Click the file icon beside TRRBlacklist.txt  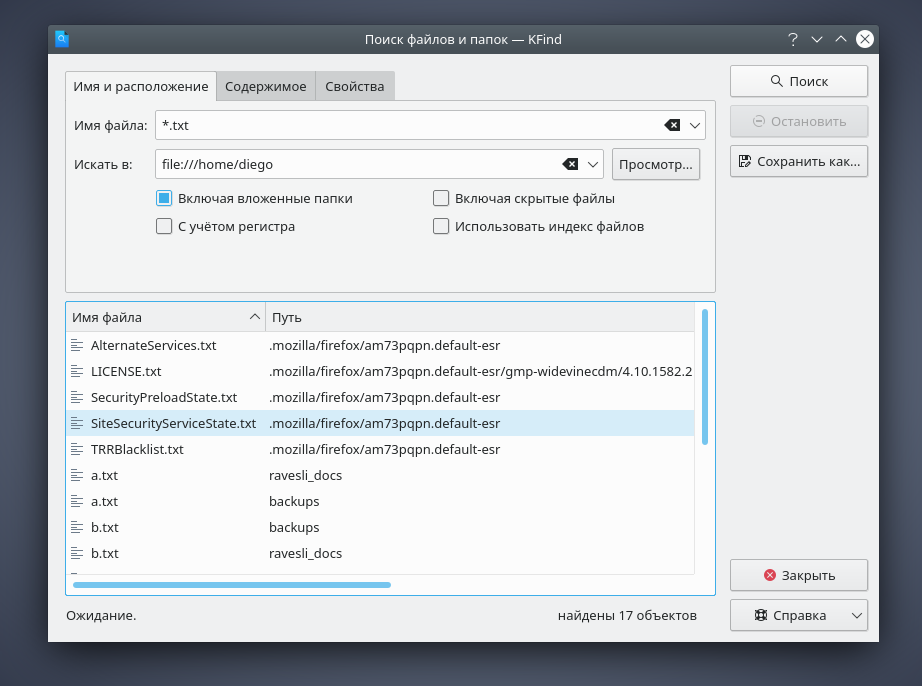tap(77, 449)
